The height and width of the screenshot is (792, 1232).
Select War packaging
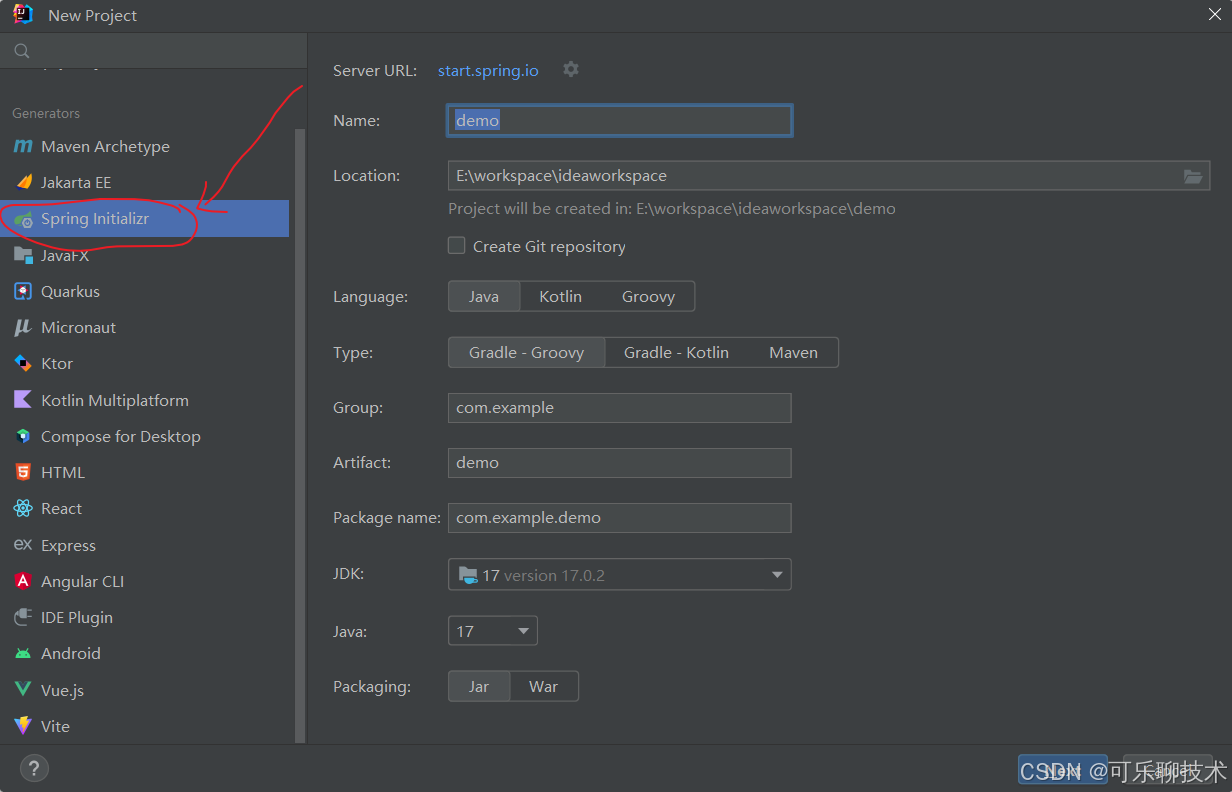click(543, 687)
